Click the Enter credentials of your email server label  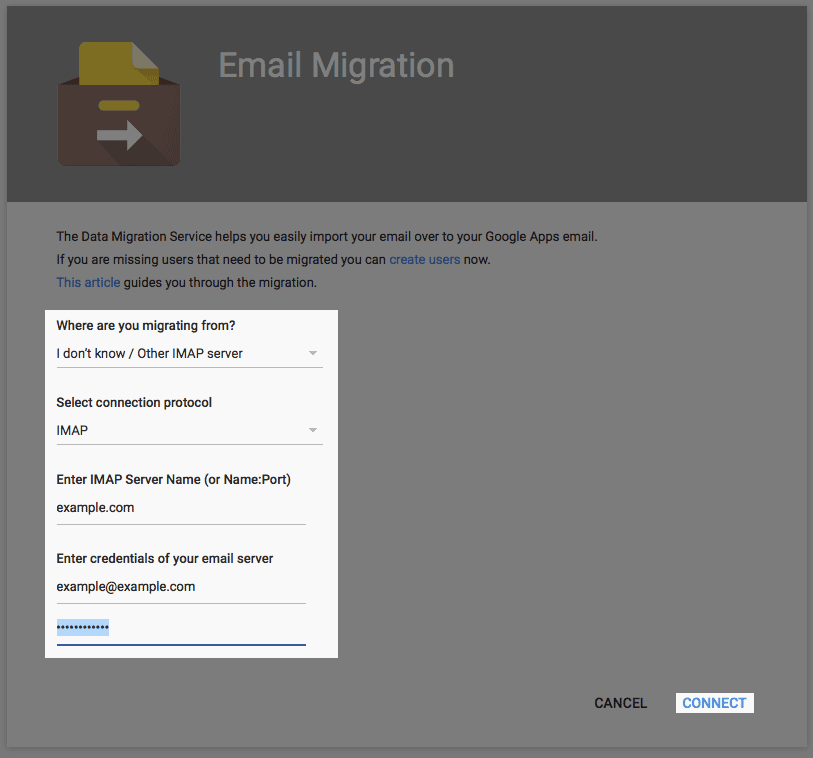(x=164, y=558)
